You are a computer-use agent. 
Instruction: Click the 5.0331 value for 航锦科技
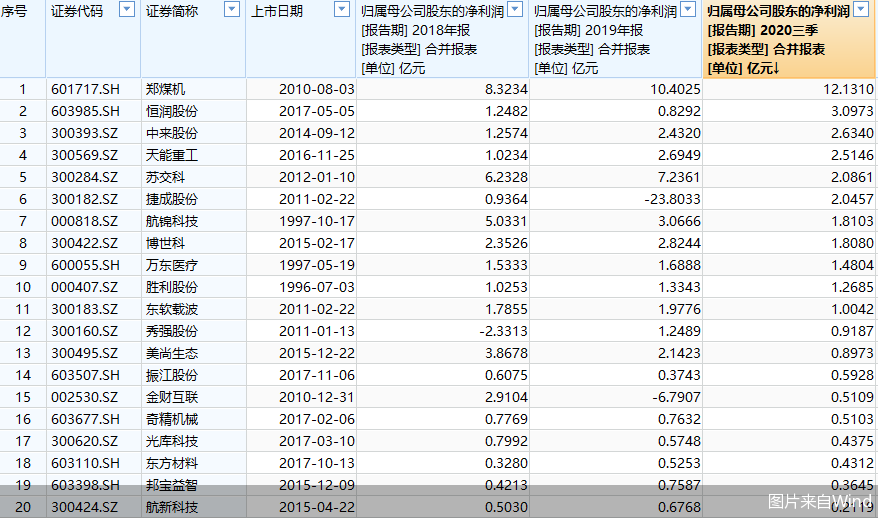click(x=506, y=221)
